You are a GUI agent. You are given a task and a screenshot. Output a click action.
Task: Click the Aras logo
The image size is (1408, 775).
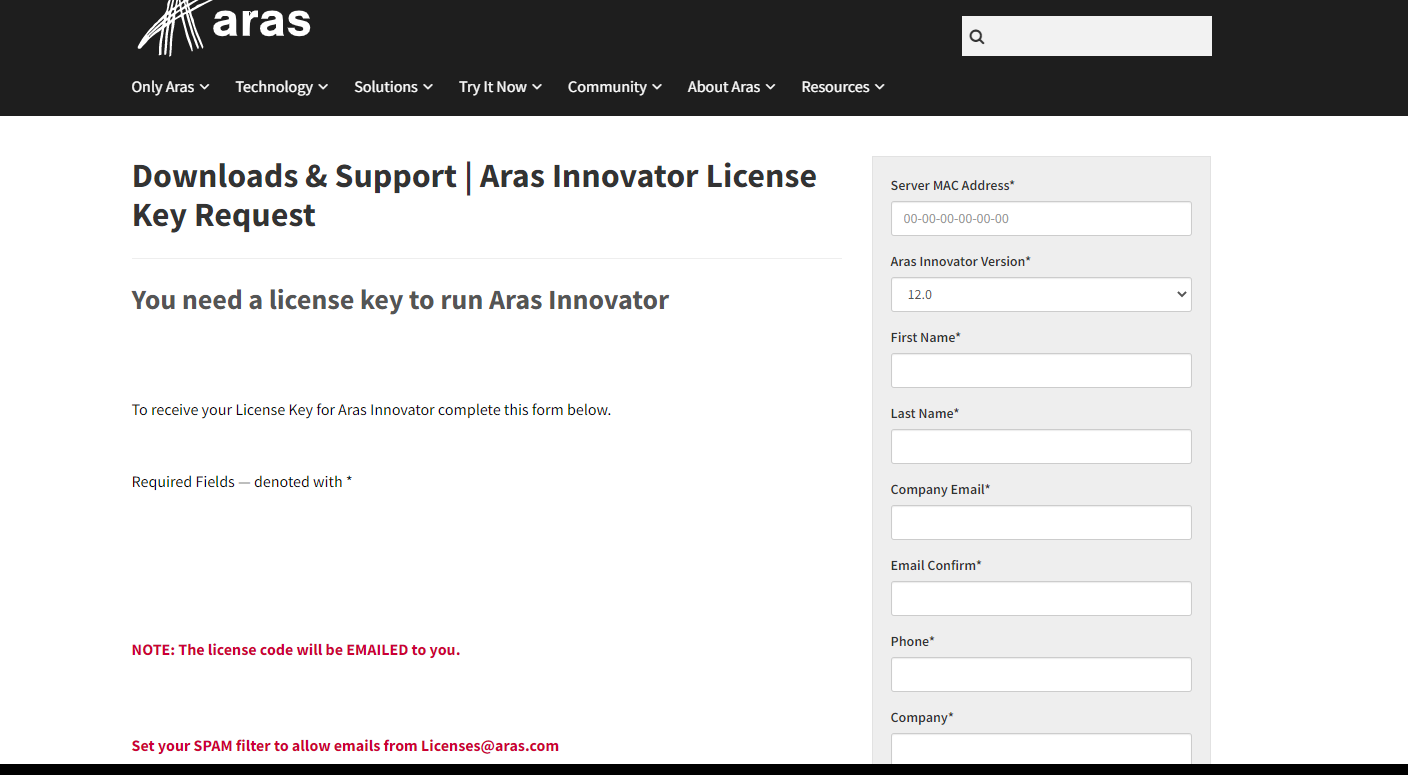(x=225, y=25)
